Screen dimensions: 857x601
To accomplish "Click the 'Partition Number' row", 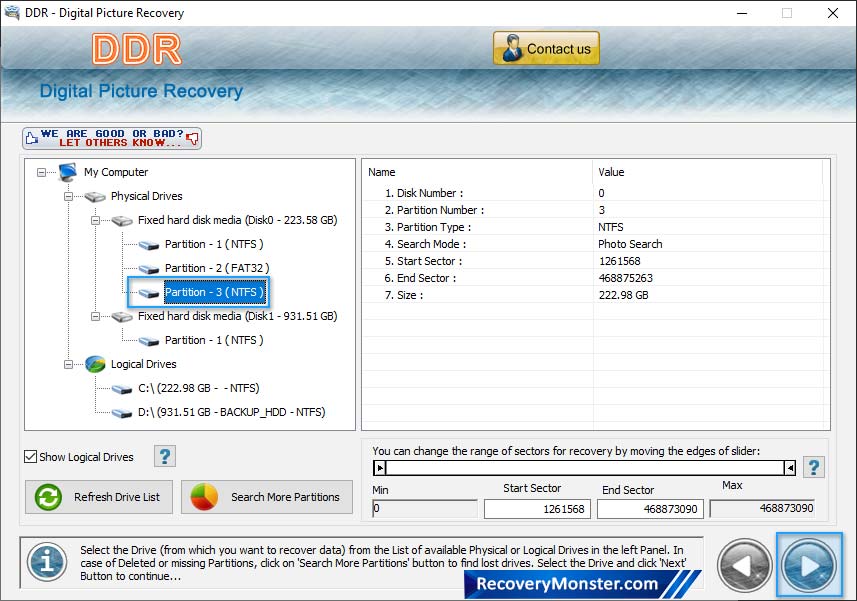I will [593, 210].
